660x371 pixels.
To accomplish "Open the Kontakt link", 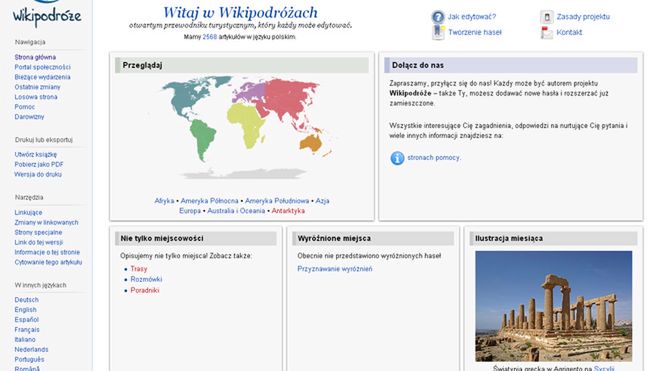I will pyautogui.click(x=569, y=32).
